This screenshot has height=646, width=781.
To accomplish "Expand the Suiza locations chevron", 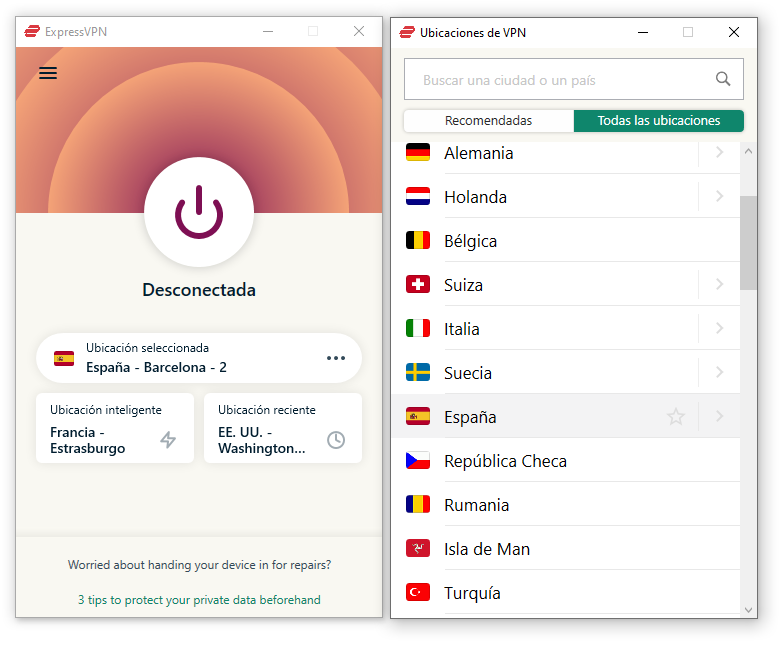I will pyautogui.click(x=719, y=284).
